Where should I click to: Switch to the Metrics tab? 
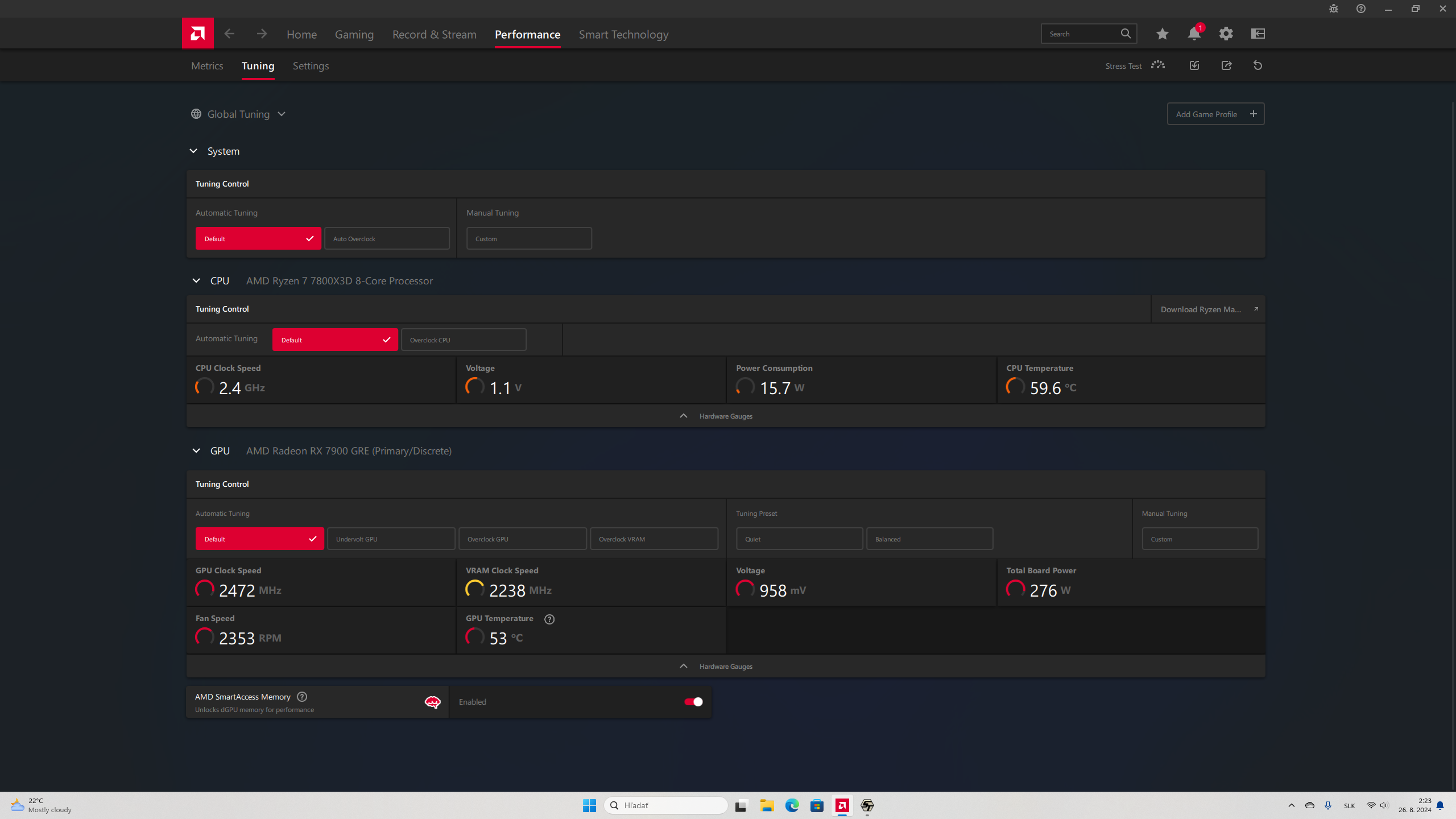(x=207, y=66)
